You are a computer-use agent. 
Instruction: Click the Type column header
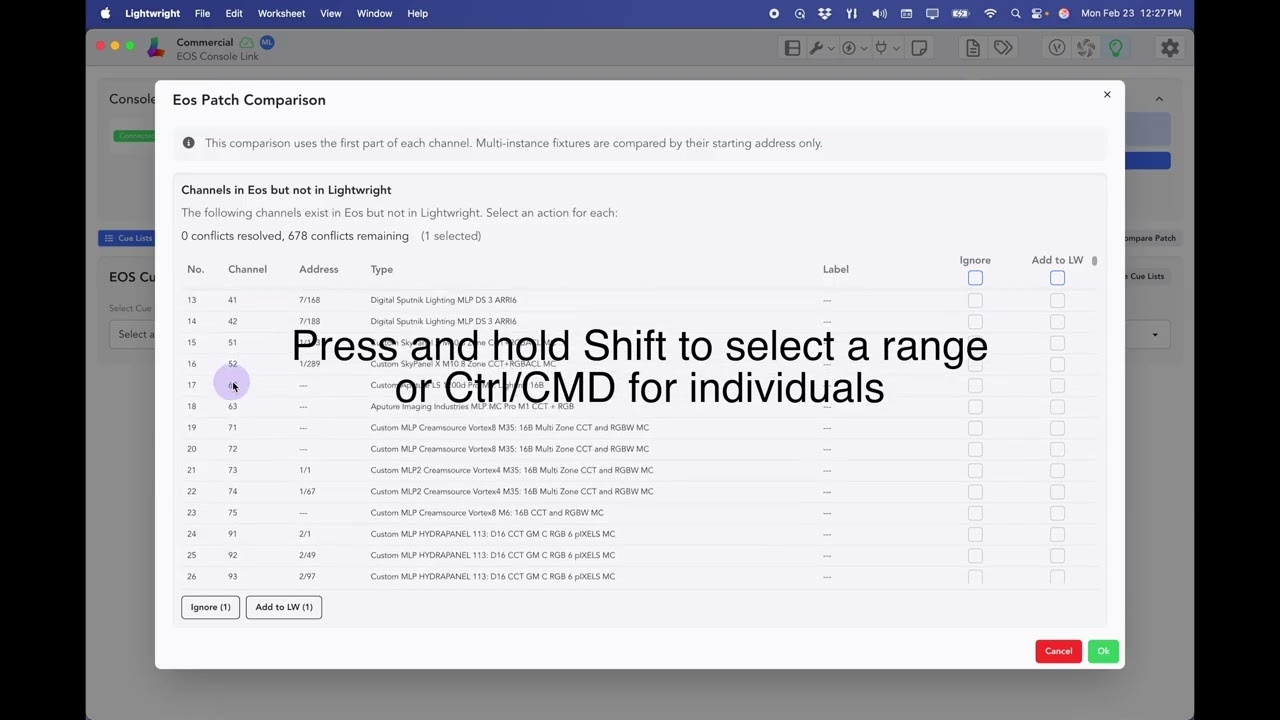coord(381,269)
